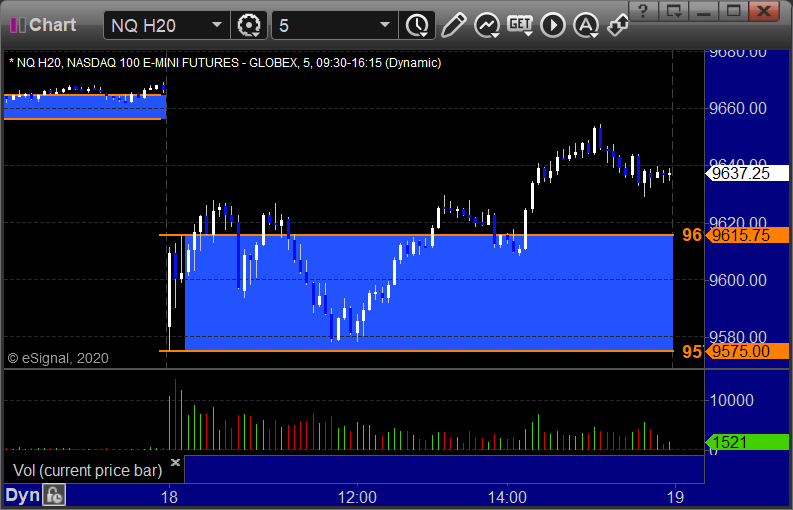Close the Vol study panel
Screen dimensions: 793x510
[175, 462]
